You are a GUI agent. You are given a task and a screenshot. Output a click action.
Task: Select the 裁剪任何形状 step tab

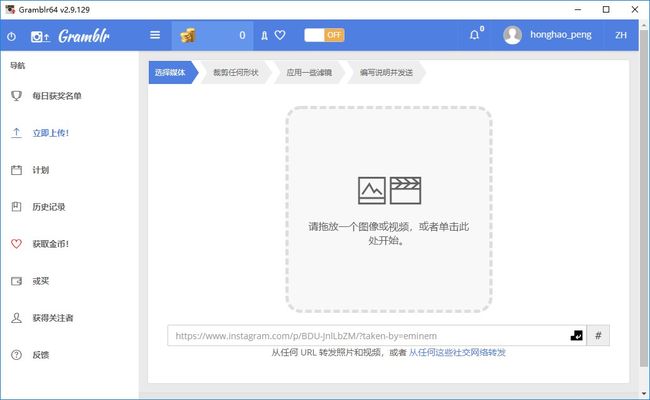click(235, 73)
